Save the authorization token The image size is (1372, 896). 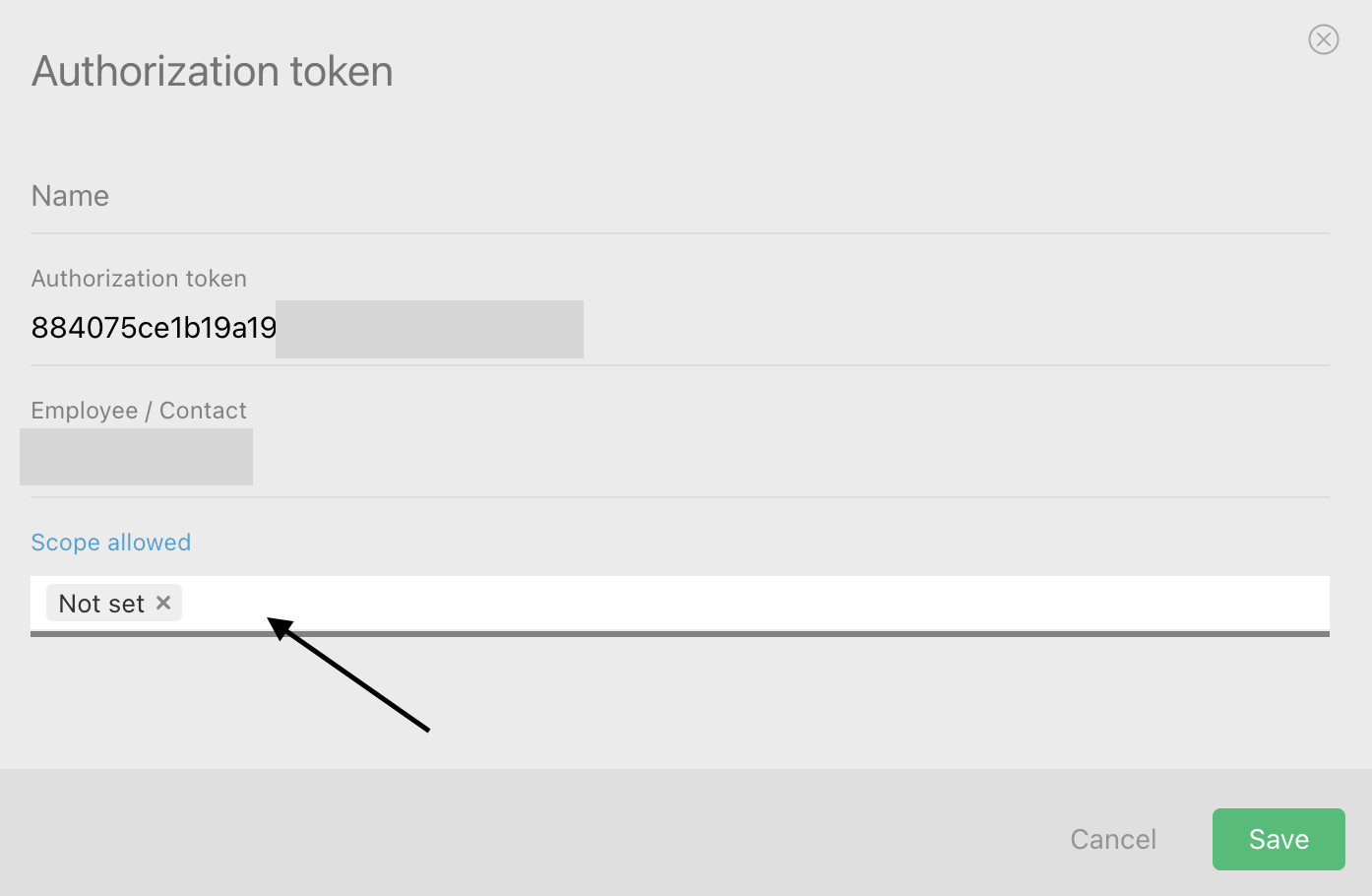click(1278, 839)
